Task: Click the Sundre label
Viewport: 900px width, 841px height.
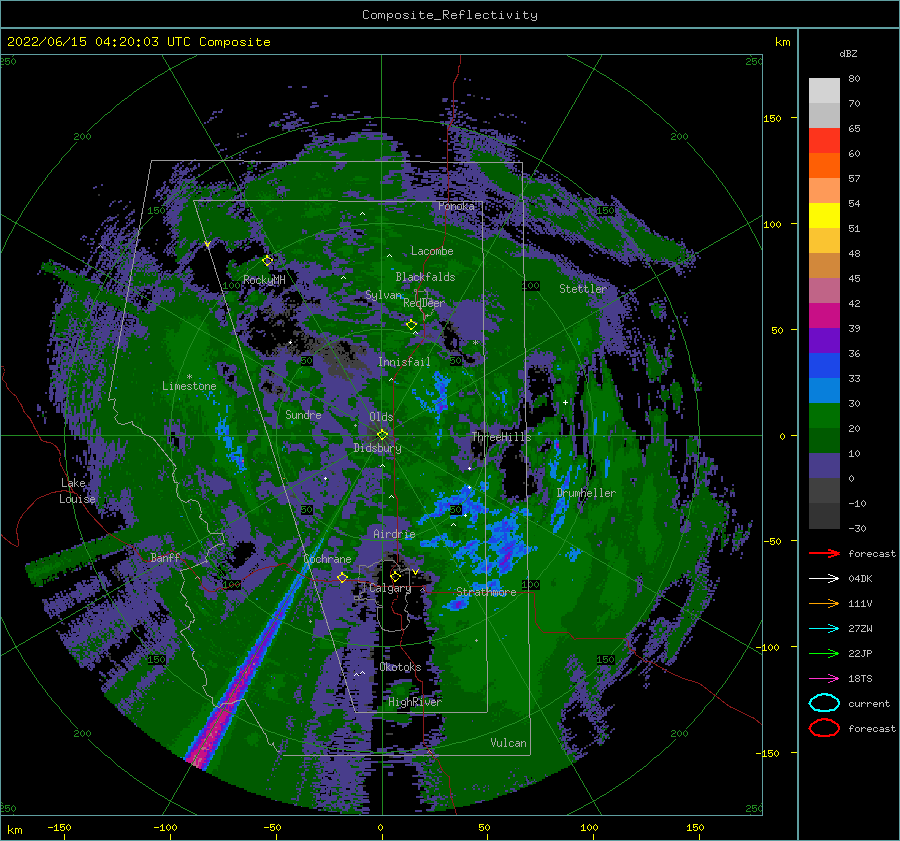Action: 303,415
